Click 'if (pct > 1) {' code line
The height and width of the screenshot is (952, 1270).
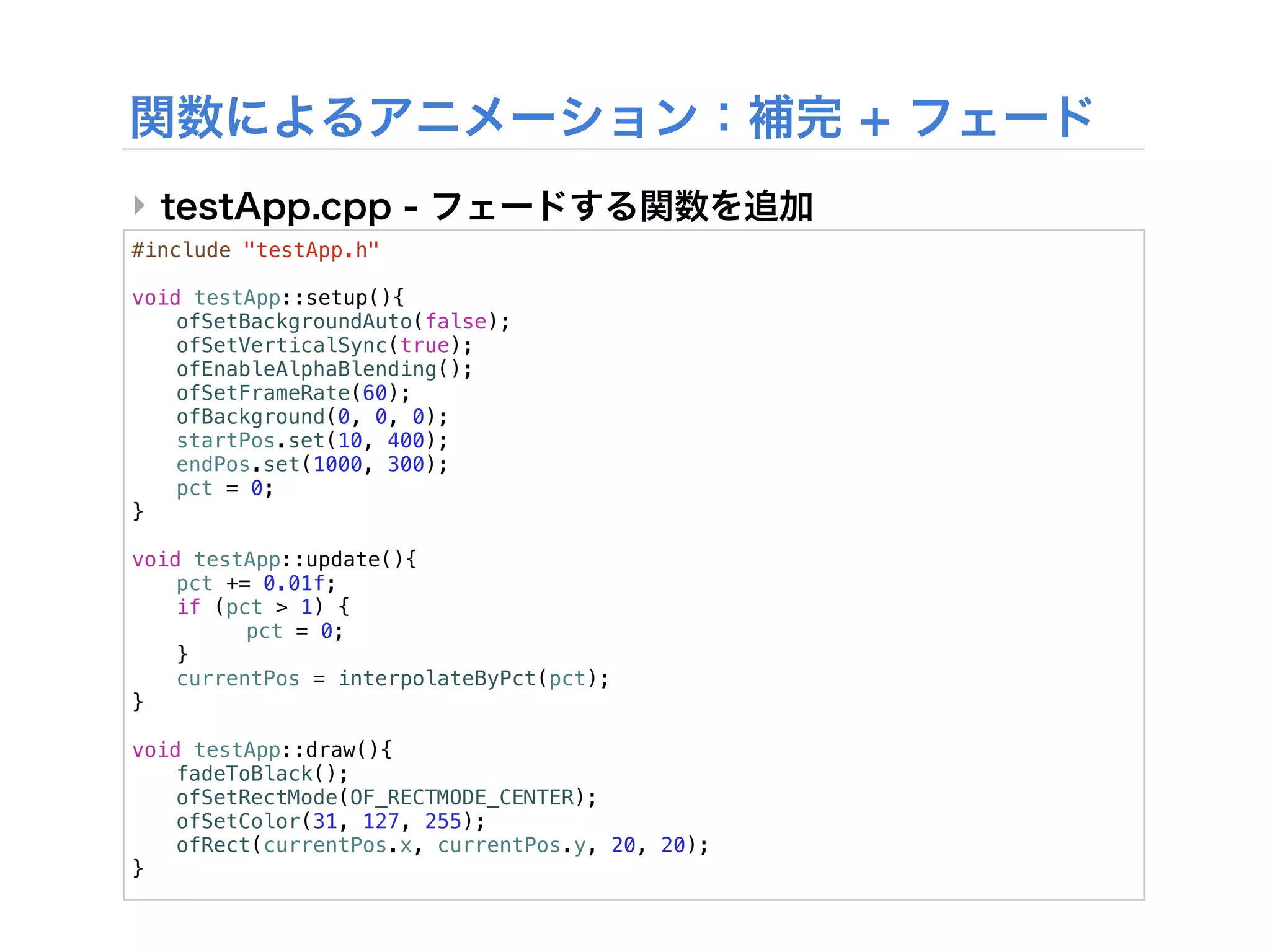coord(263,607)
